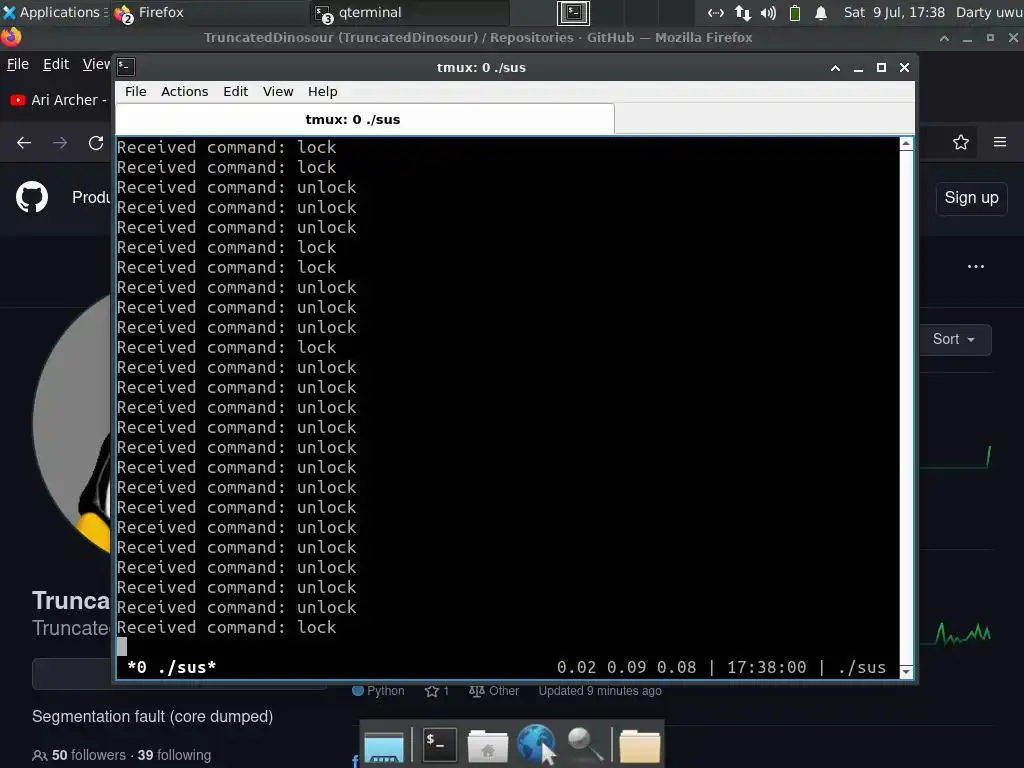Click the terminal scrollbar up arrow
This screenshot has width=1024, height=768.
pos(906,144)
